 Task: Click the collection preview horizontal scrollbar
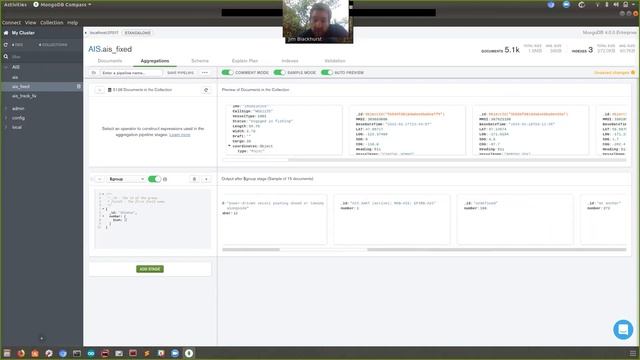click(424, 160)
